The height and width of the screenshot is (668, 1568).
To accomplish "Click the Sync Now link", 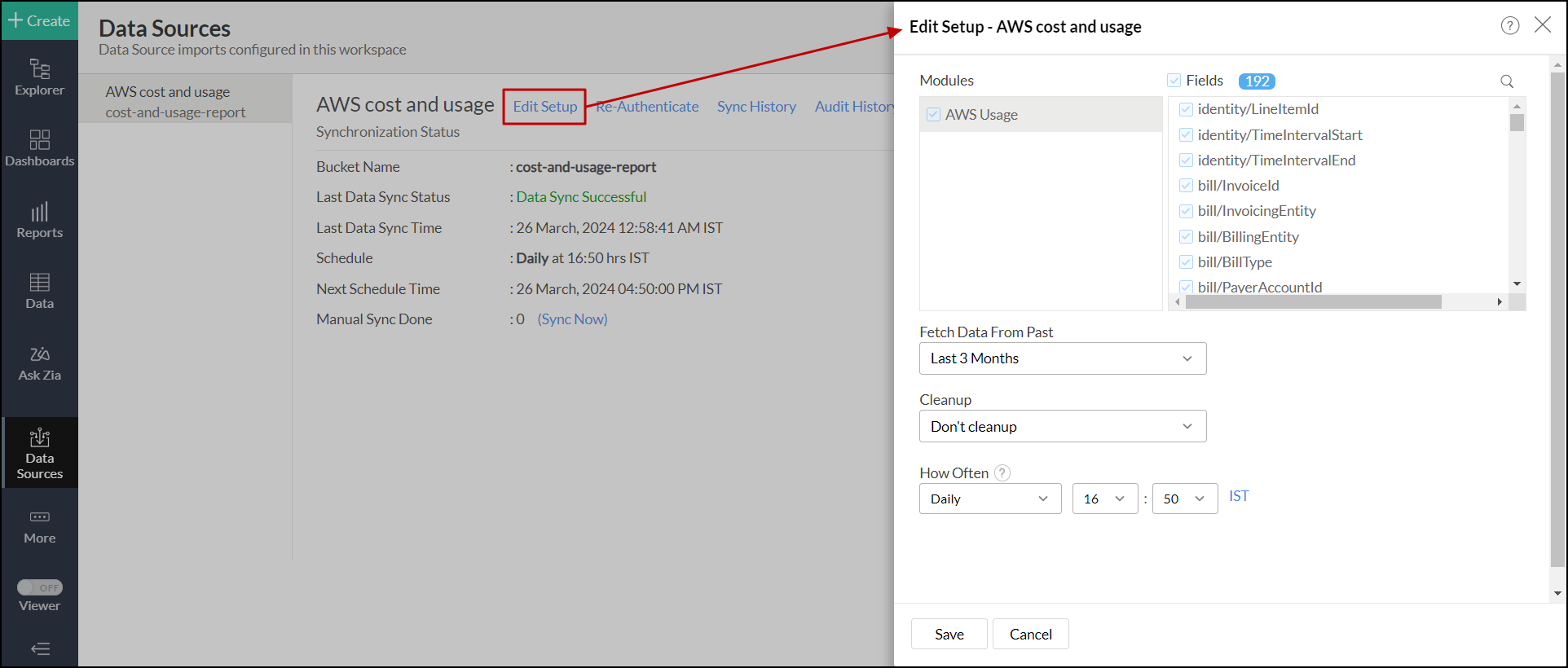I will pos(572,319).
